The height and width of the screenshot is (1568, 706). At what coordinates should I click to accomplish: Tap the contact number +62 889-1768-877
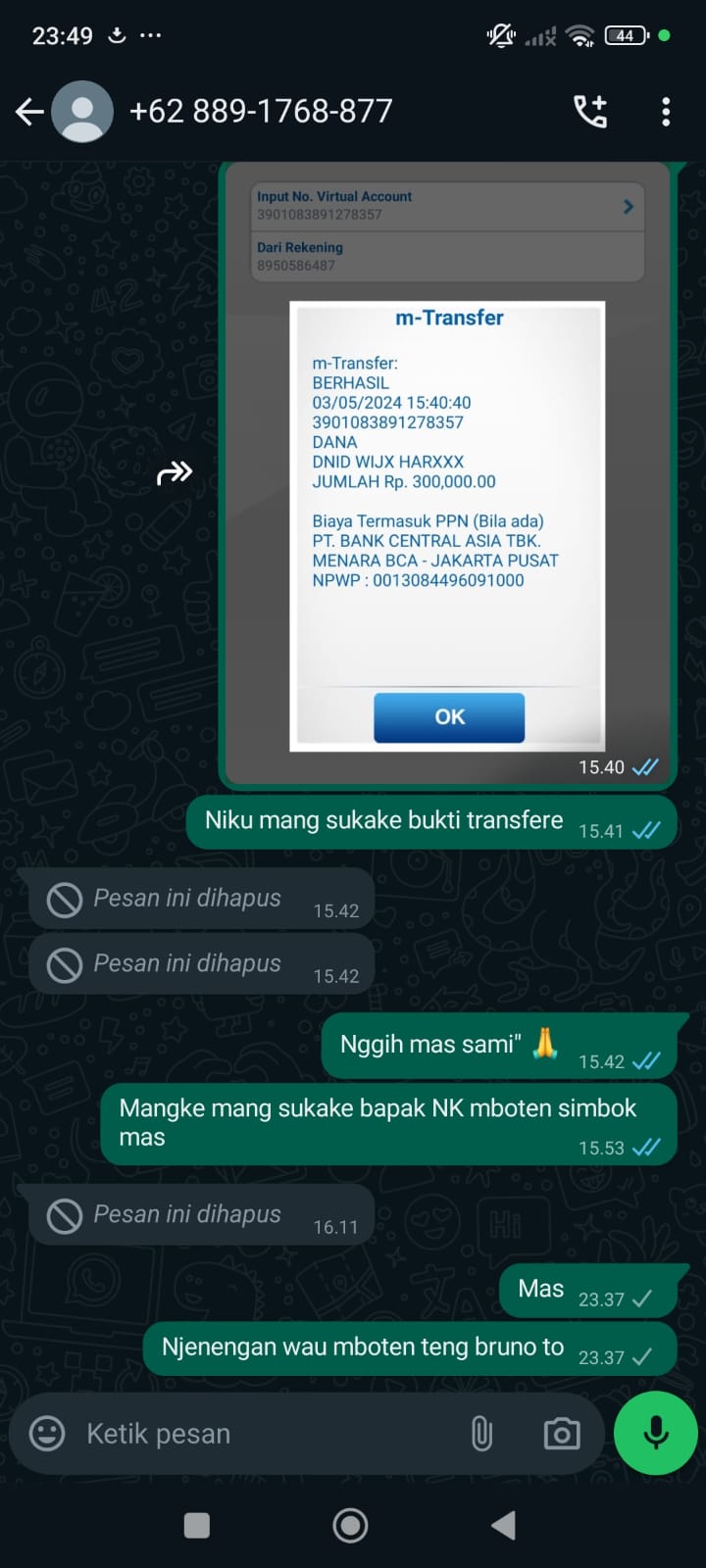point(261,112)
